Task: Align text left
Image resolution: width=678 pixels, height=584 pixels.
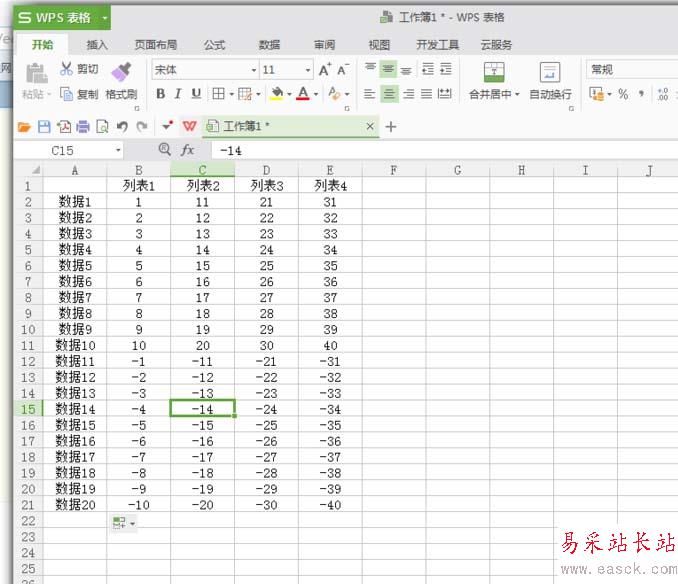Action: pos(369,93)
